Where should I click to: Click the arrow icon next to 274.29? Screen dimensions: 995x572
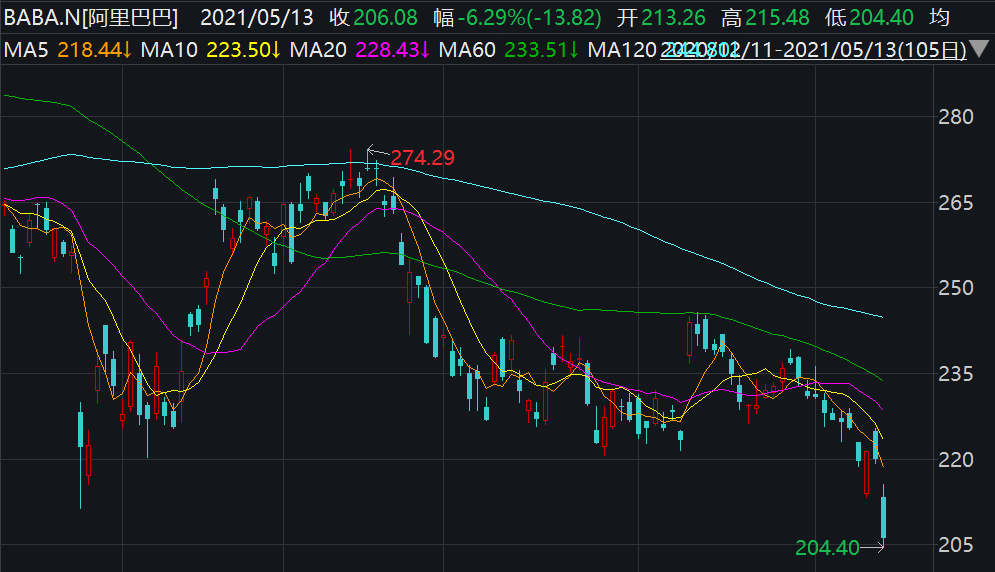[x=376, y=152]
